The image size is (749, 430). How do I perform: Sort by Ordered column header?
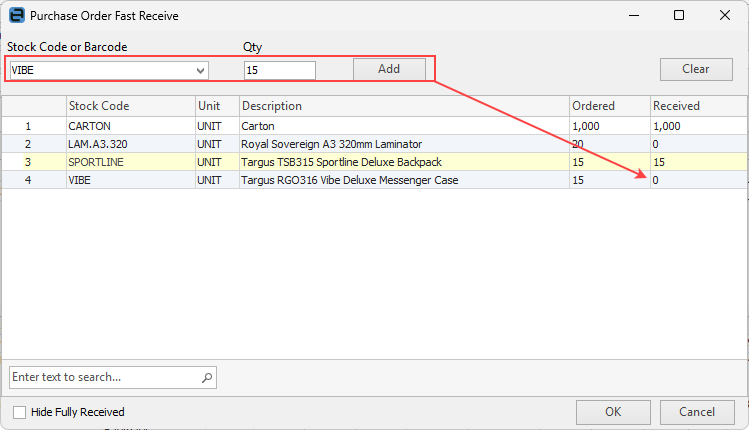click(608, 106)
